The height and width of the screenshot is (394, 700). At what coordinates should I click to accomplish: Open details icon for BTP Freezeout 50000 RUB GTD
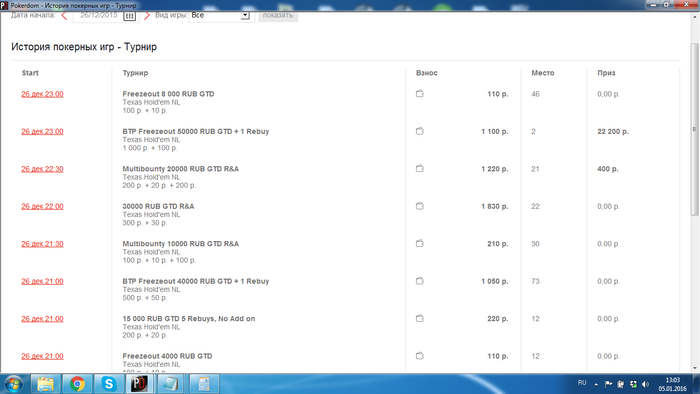420,131
